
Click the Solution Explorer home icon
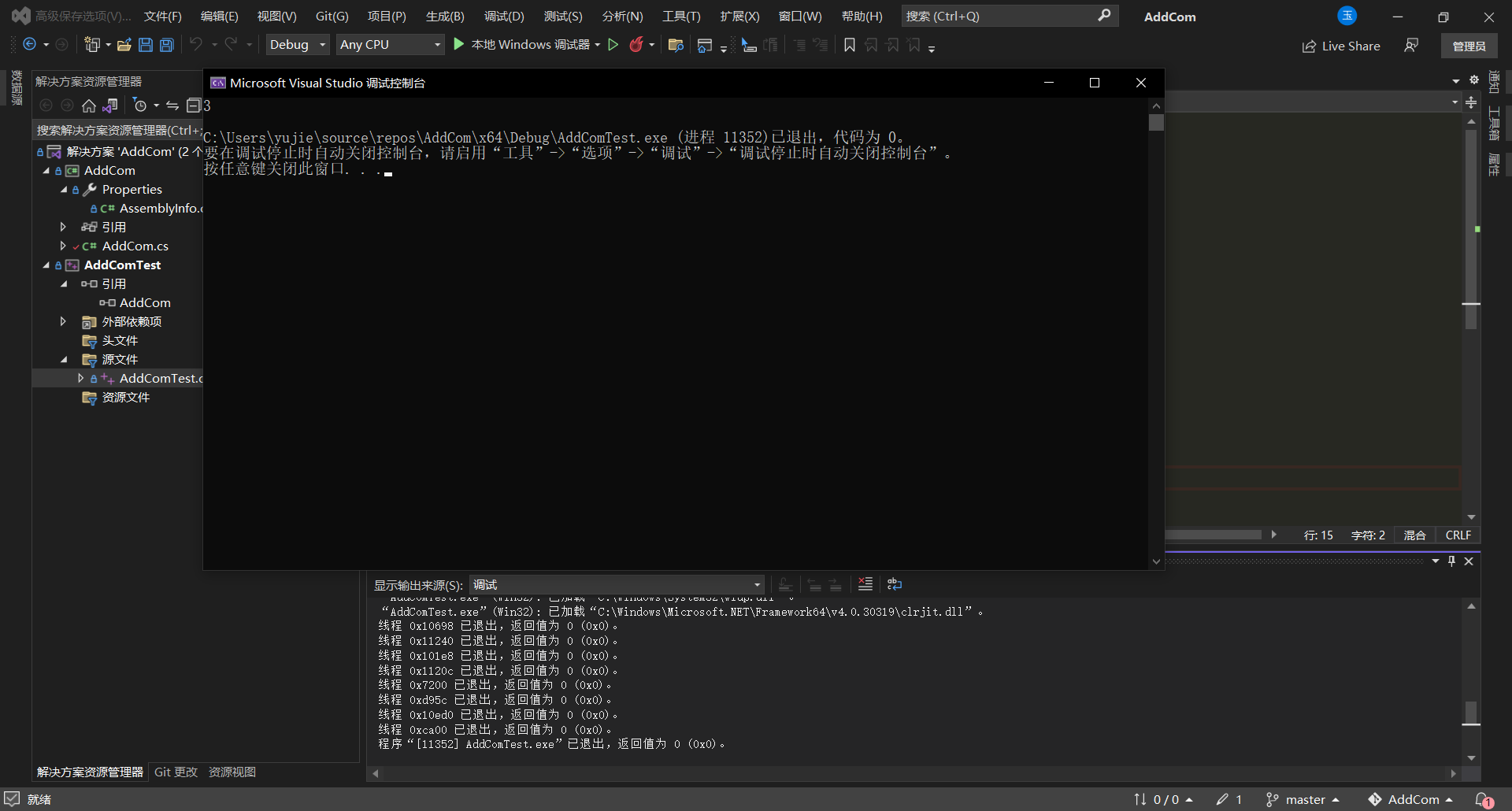coord(89,106)
